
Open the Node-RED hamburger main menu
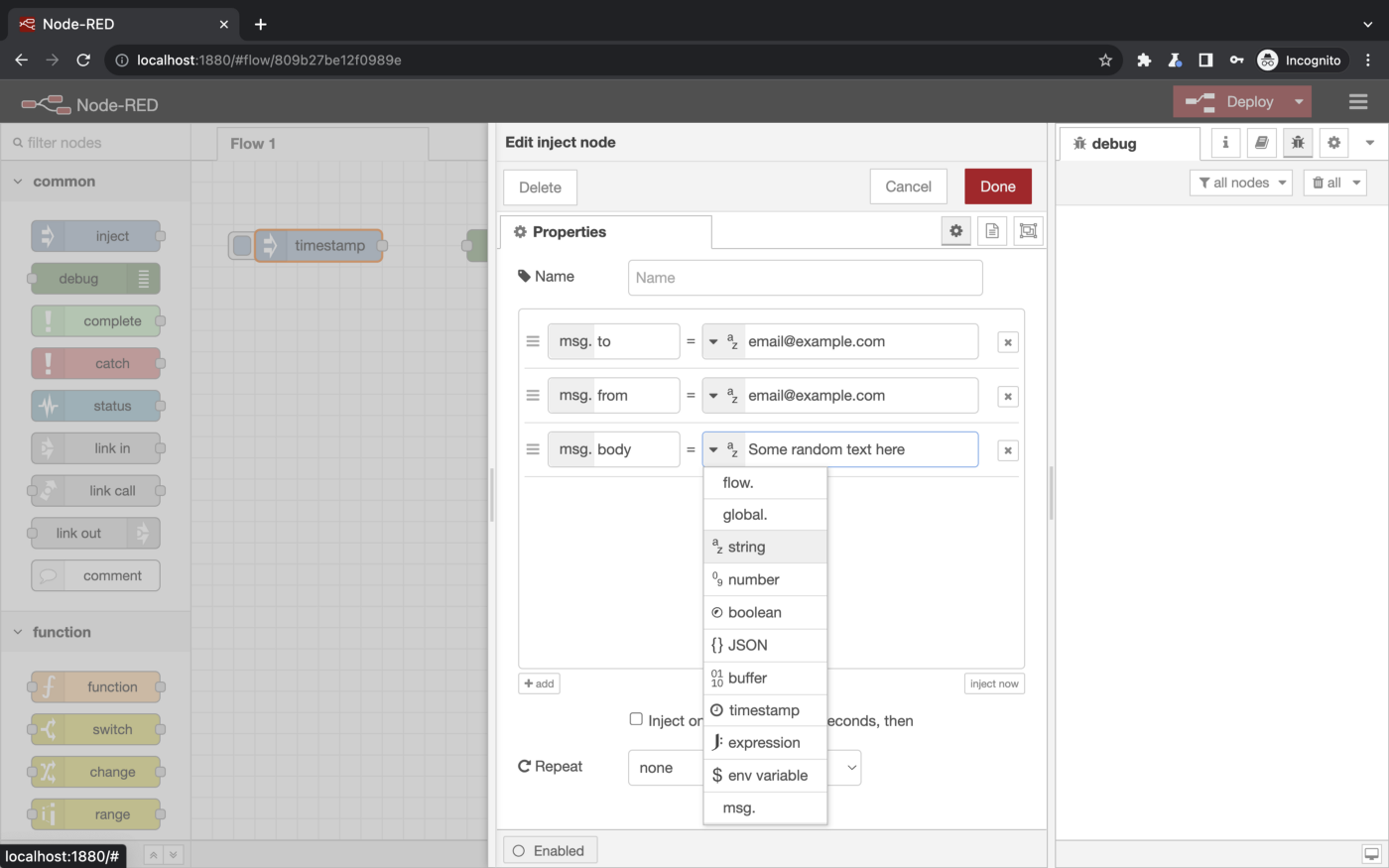(1358, 102)
